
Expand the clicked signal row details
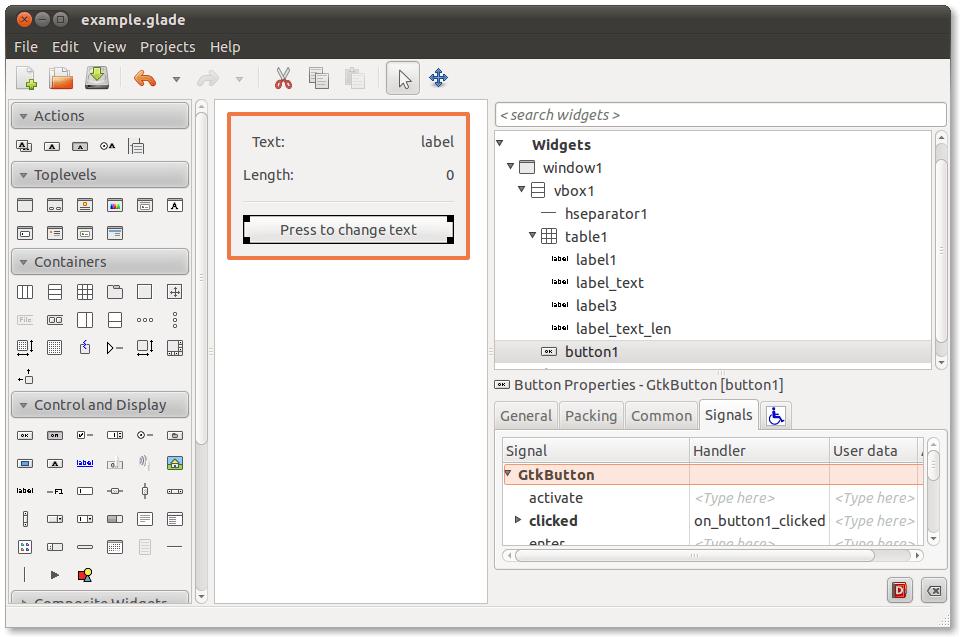516,521
